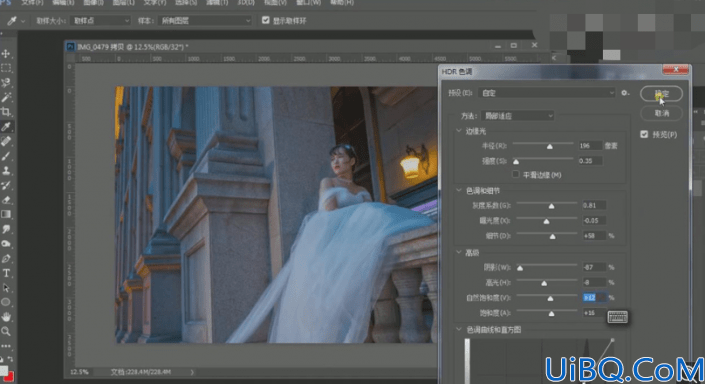This screenshot has height=384, width=705.
Task: Select the Smudge tool
Action: (x=6, y=229)
